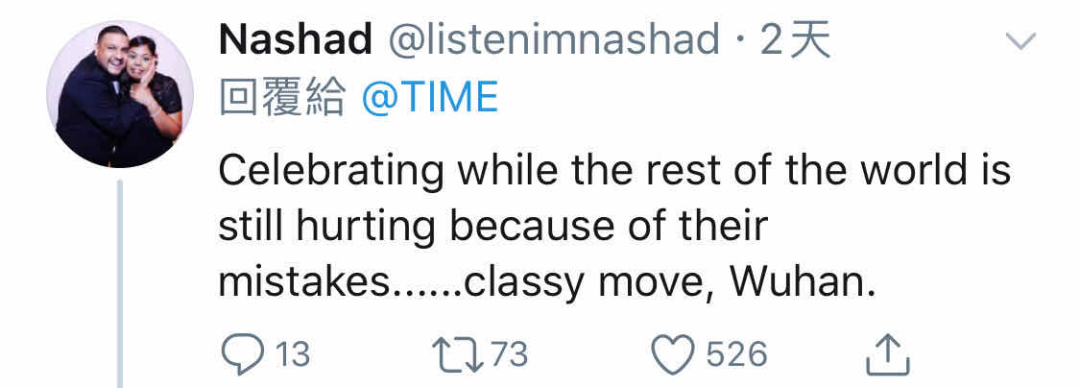Like the tweet with the heart icon
Screen dimensions: 1080x388
pyautogui.click(x=673, y=354)
